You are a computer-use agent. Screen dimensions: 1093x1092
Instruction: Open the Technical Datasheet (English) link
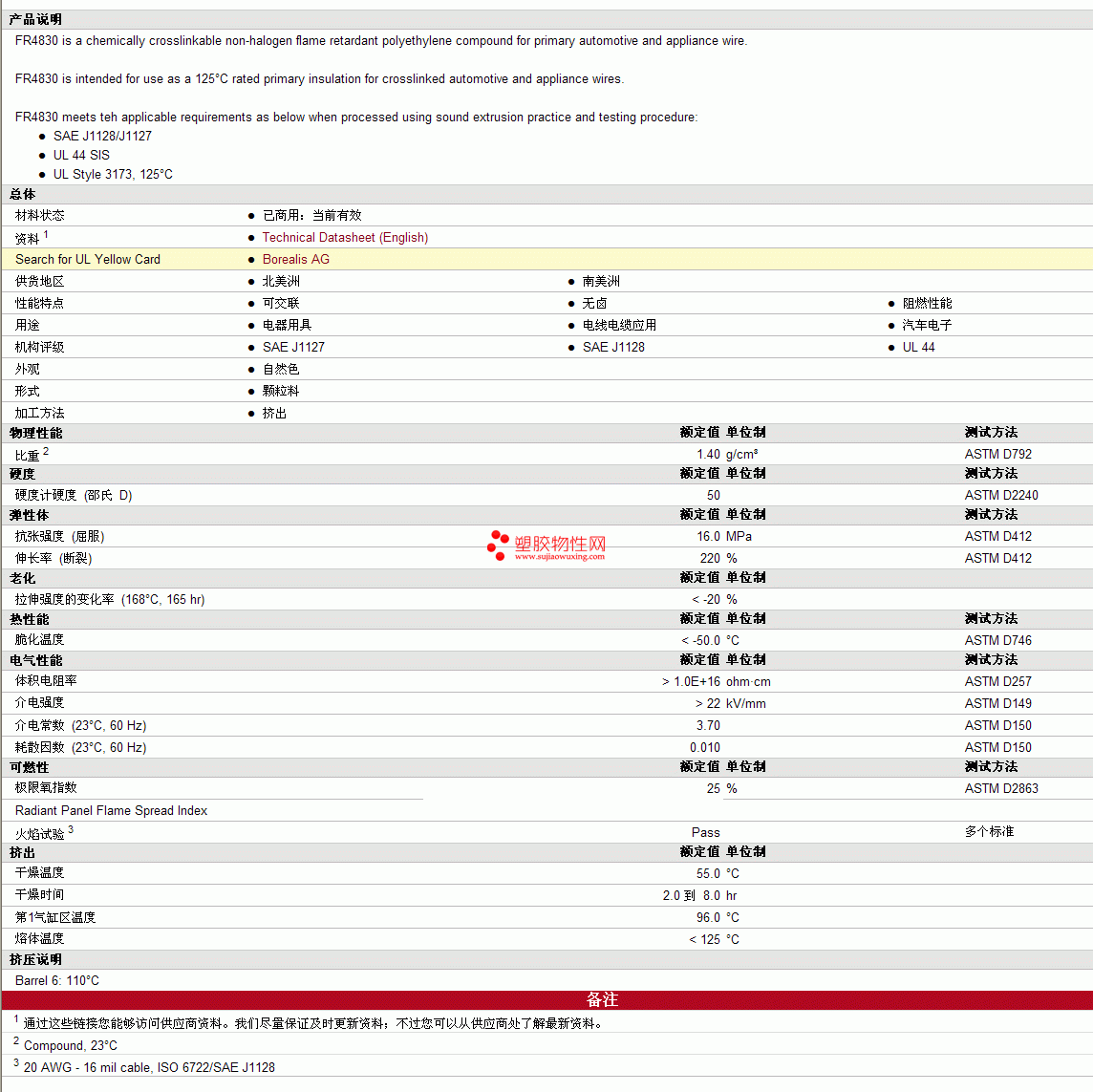[x=345, y=238]
